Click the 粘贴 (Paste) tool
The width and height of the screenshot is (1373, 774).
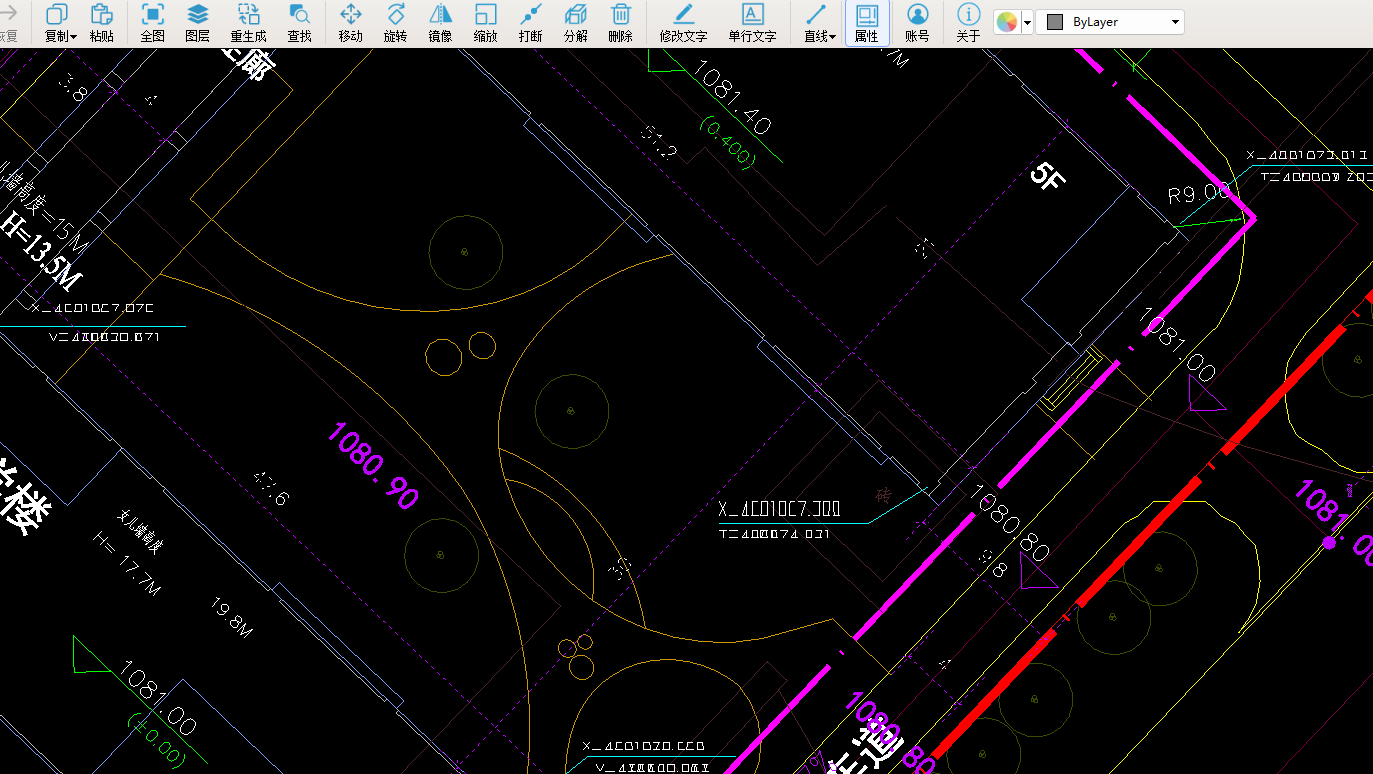[101, 23]
